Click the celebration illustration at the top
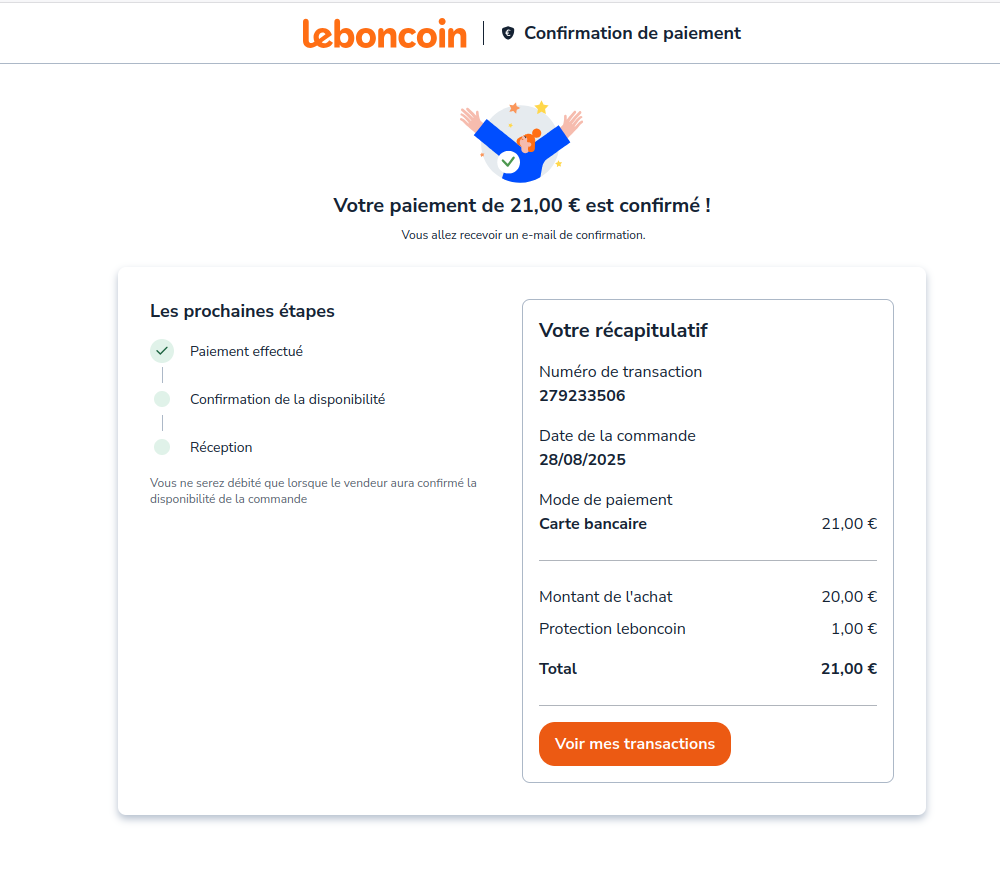This screenshot has width=1000, height=877. point(521,142)
